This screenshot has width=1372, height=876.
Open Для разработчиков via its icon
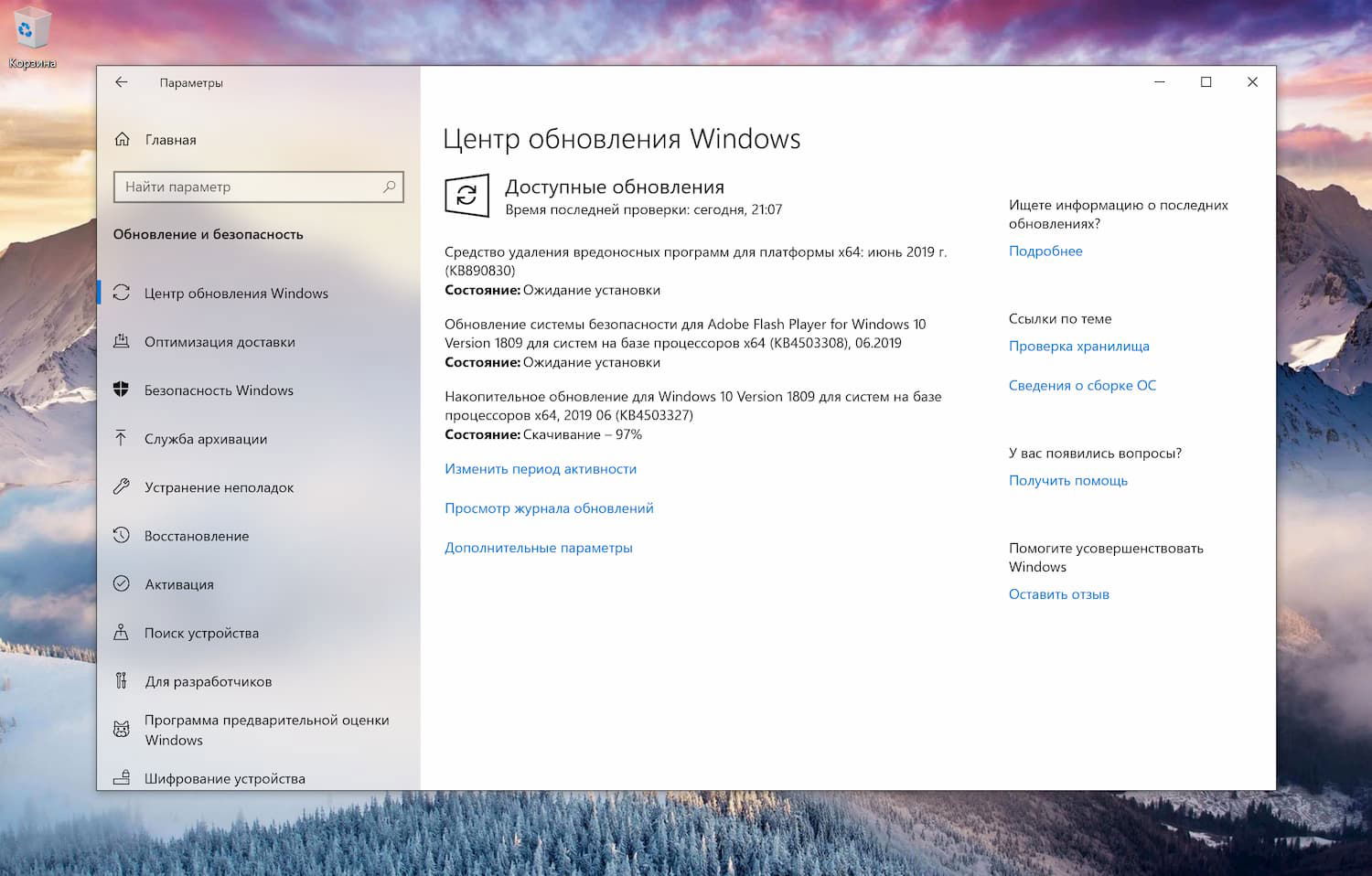pos(123,680)
